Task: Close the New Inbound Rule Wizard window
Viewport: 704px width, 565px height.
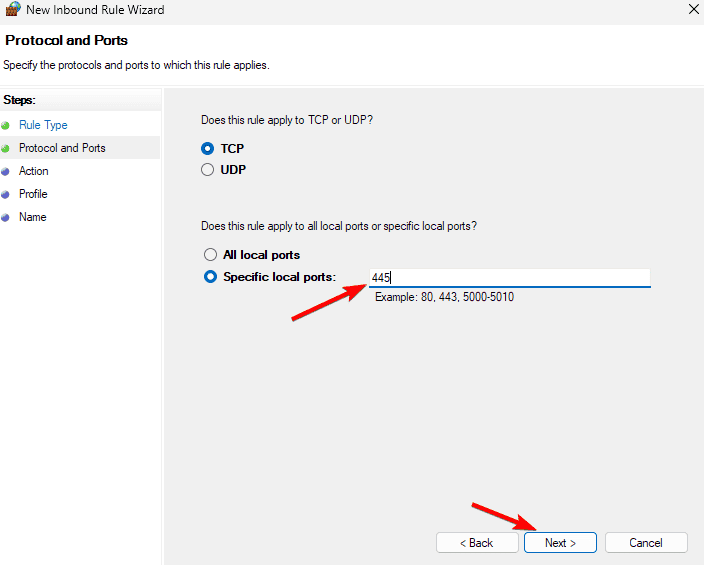Action: click(x=694, y=10)
